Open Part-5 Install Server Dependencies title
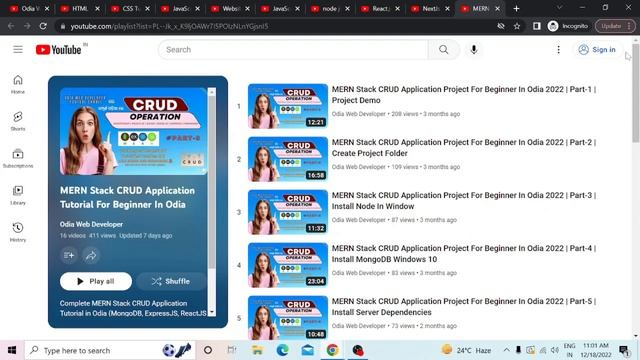This screenshot has height=360, width=640. coord(464,307)
